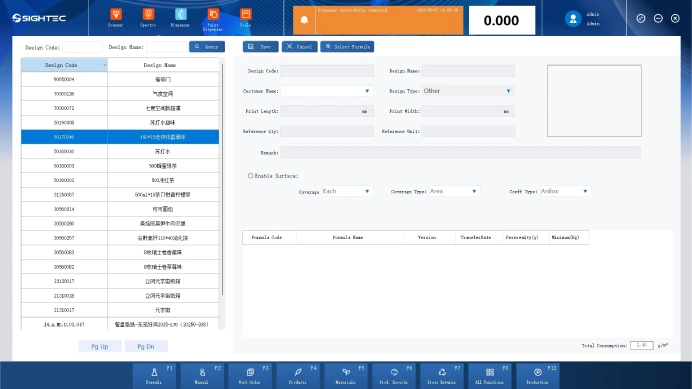
Task: Open the Scanner tool
Action: [x=116, y=18]
